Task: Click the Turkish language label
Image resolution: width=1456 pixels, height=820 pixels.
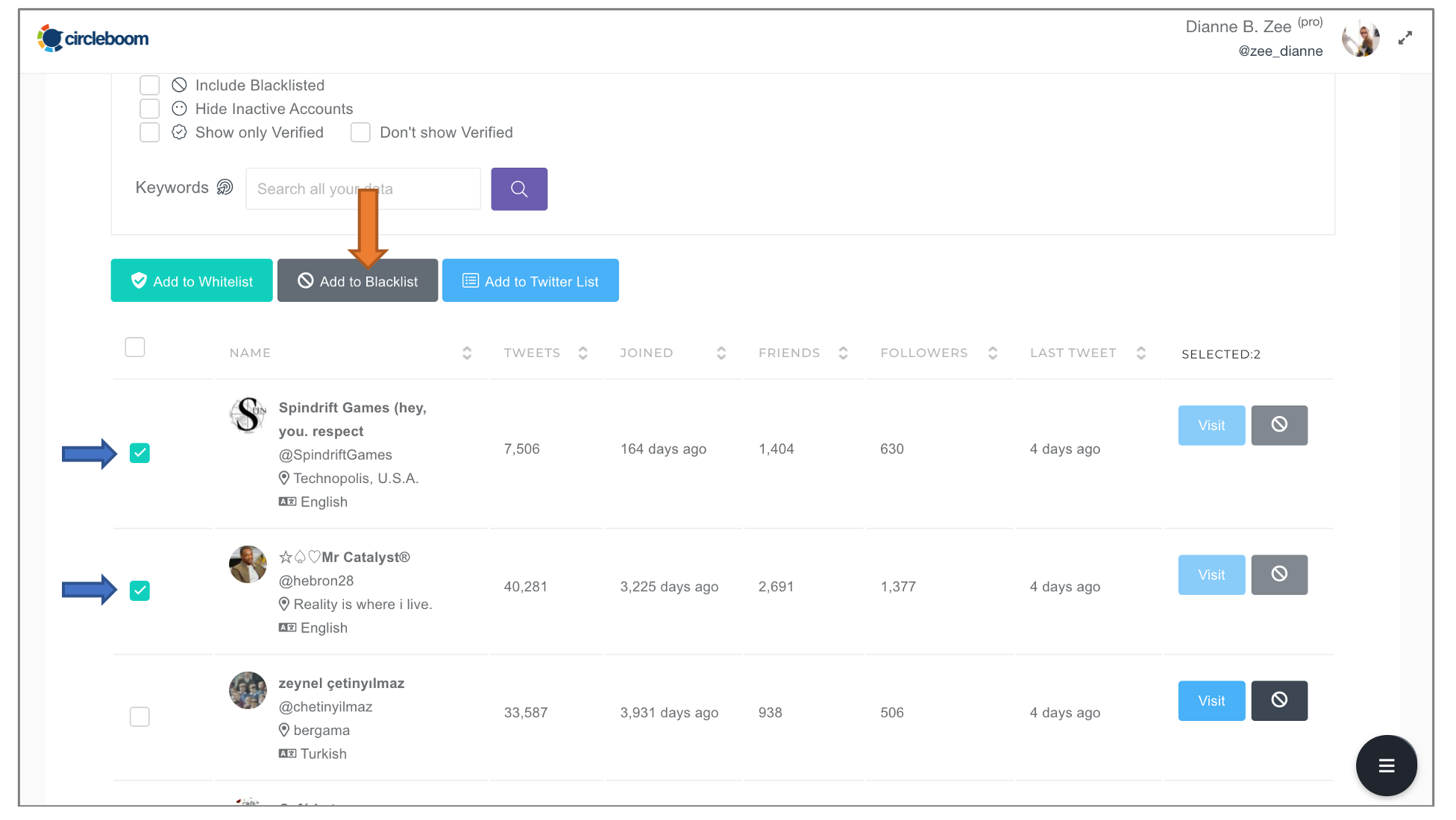Action: [324, 754]
